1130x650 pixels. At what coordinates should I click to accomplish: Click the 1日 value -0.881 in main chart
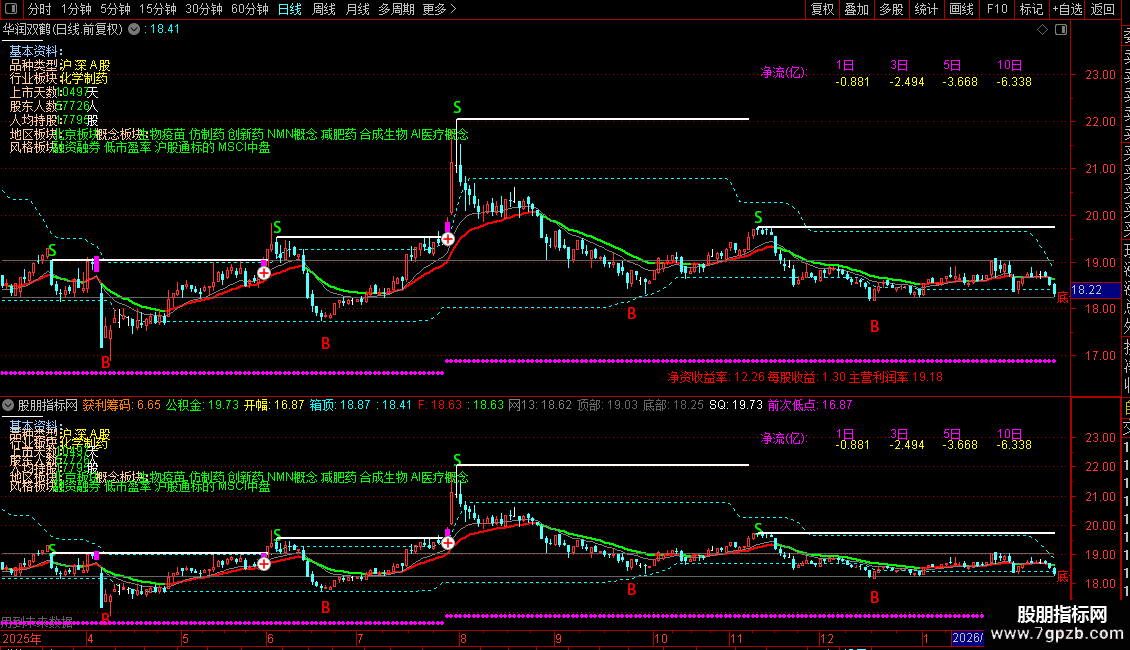[x=853, y=81]
